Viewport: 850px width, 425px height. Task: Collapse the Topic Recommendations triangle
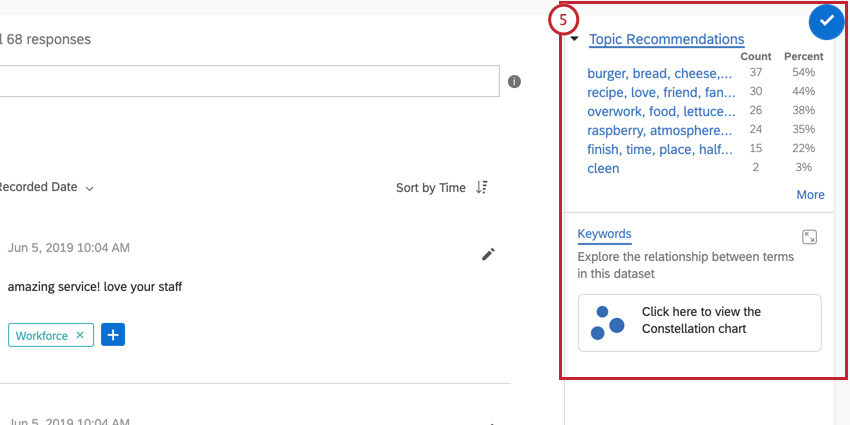click(575, 39)
